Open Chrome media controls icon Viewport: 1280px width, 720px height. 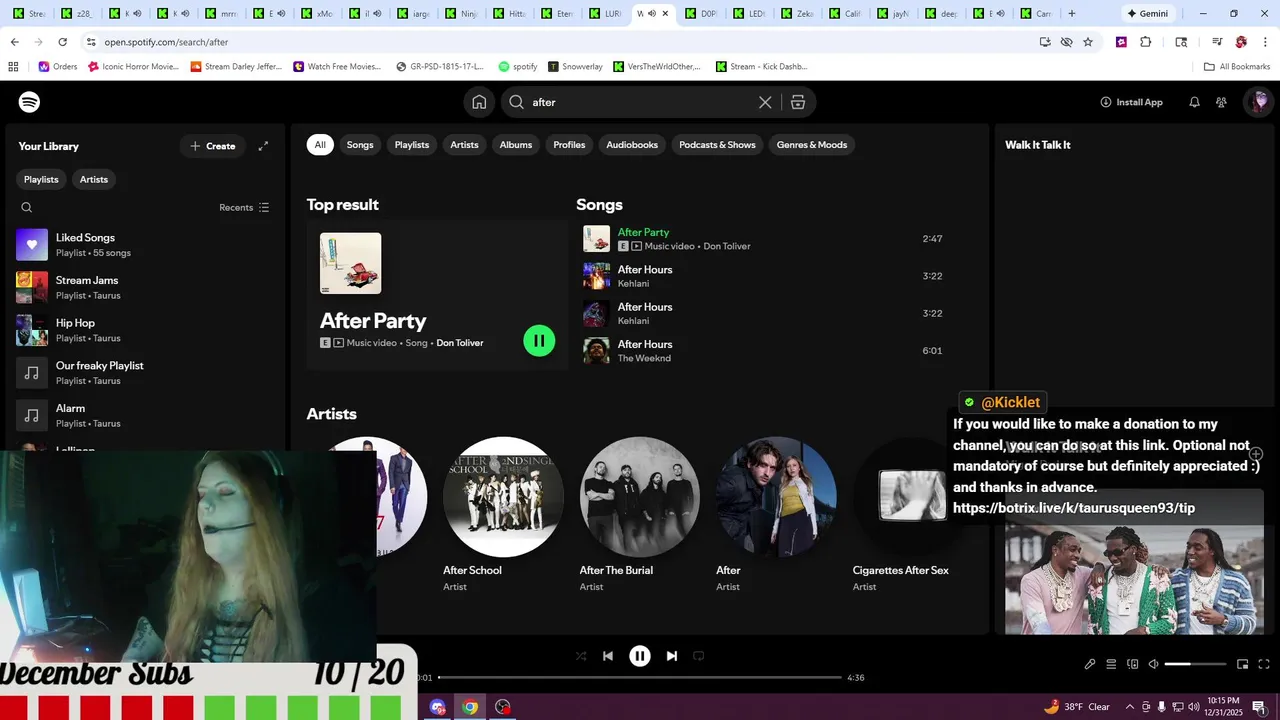pyautogui.click(x=1217, y=42)
